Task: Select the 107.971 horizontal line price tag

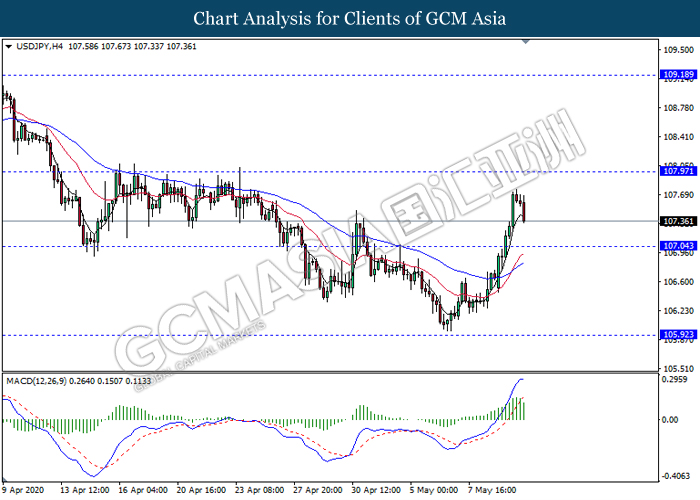Action: click(677, 172)
